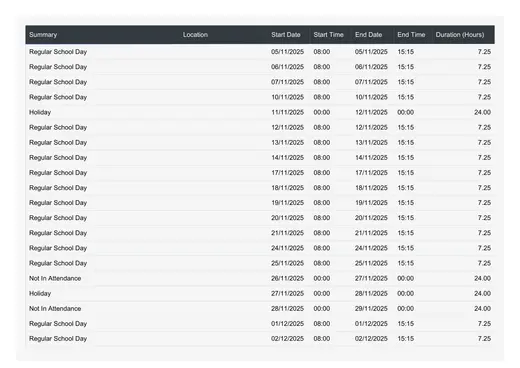Image resolution: width=520 pixels, height=368 pixels.
Task: Click start time 08:00 in 06/11/2025 row
Action: pos(322,67)
